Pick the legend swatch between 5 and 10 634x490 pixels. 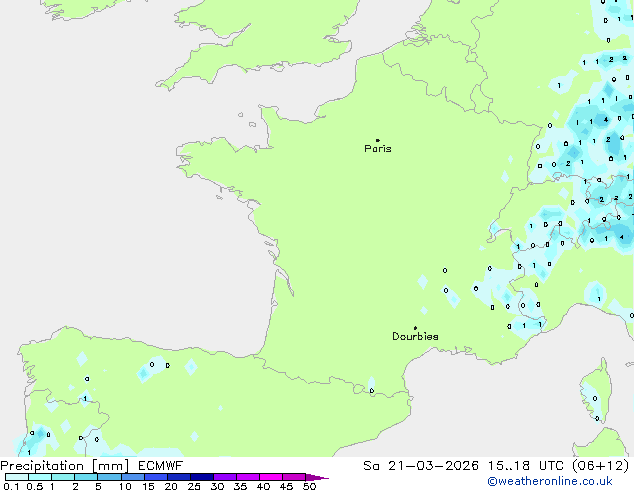110,478
